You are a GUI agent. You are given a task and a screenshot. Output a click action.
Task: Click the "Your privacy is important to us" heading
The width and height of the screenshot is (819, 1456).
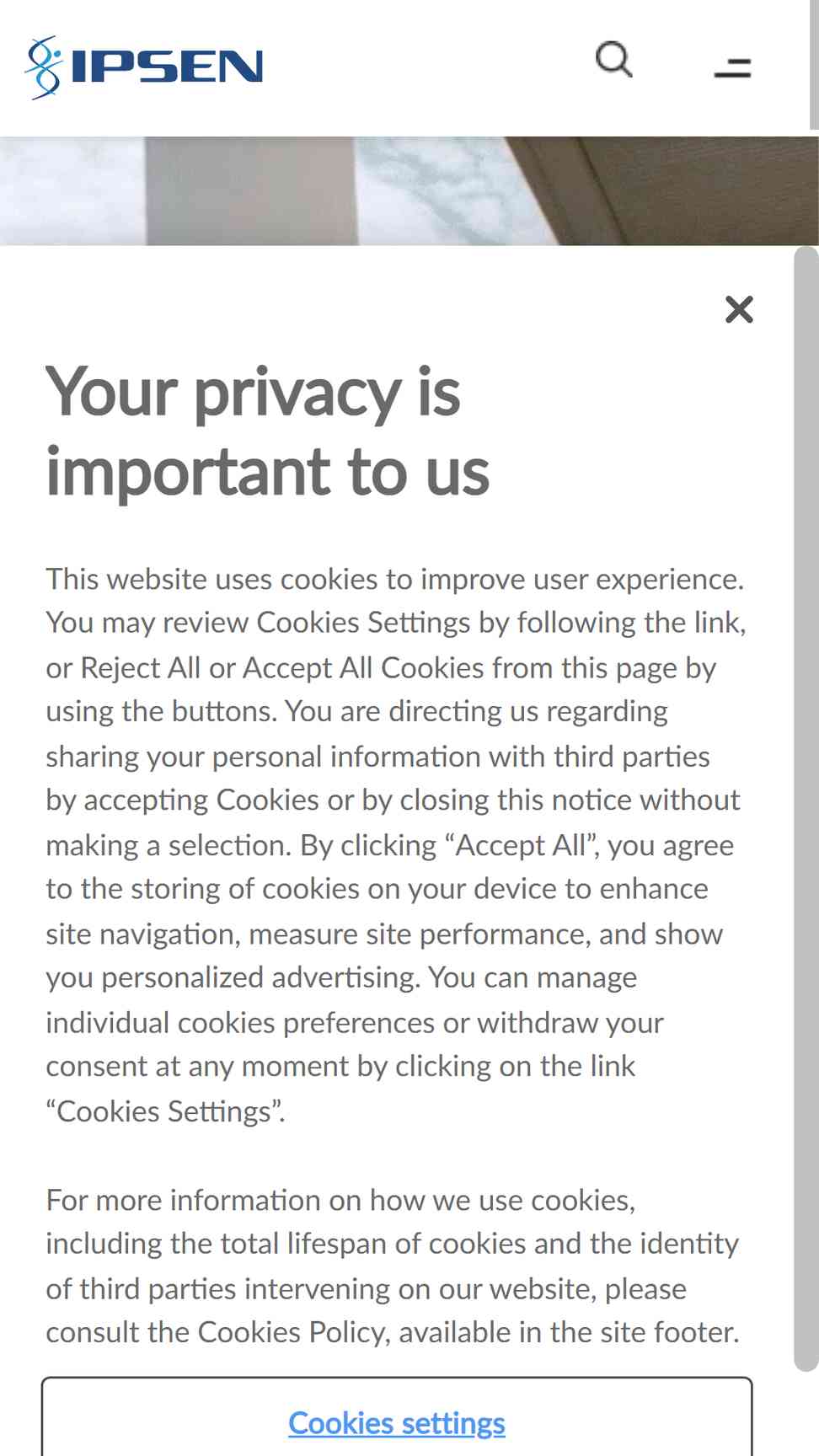click(268, 431)
